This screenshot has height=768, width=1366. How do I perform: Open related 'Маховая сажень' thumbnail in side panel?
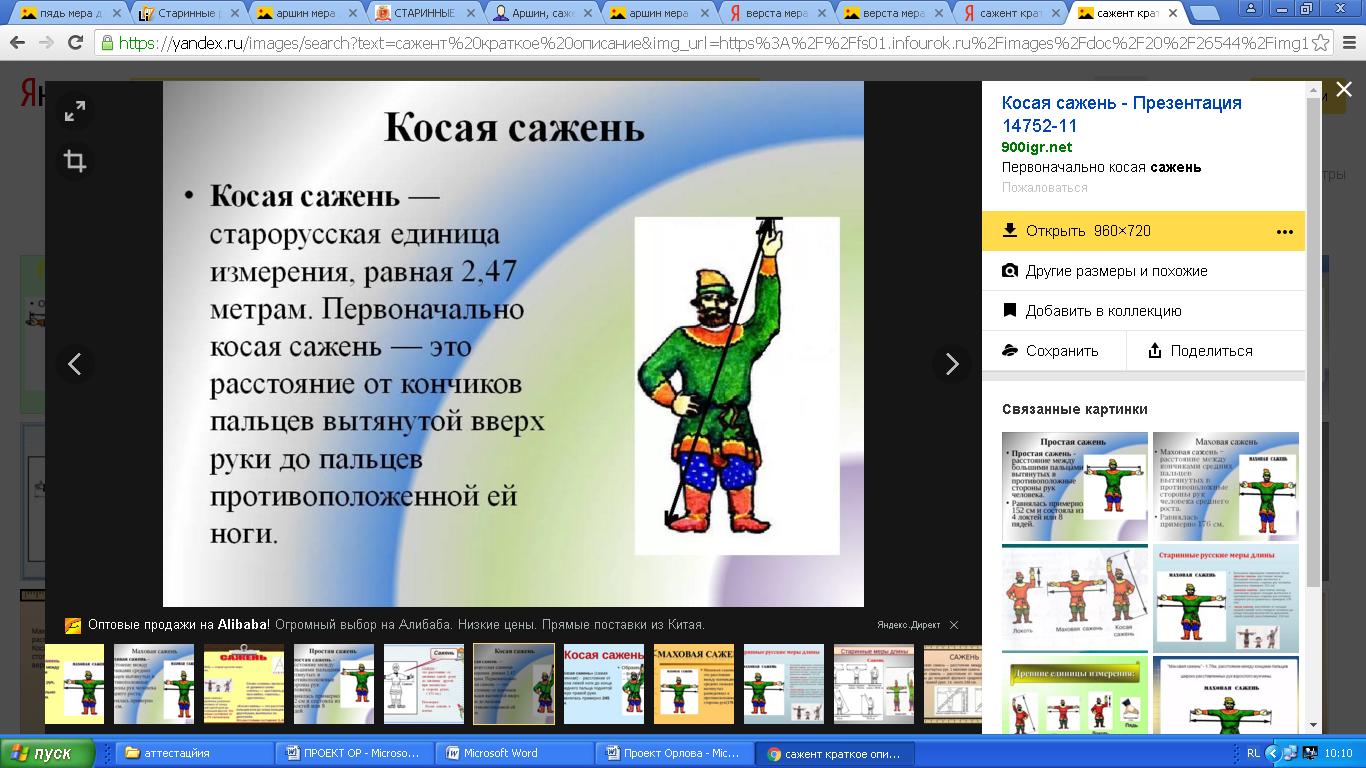[x=1226, y=486]
